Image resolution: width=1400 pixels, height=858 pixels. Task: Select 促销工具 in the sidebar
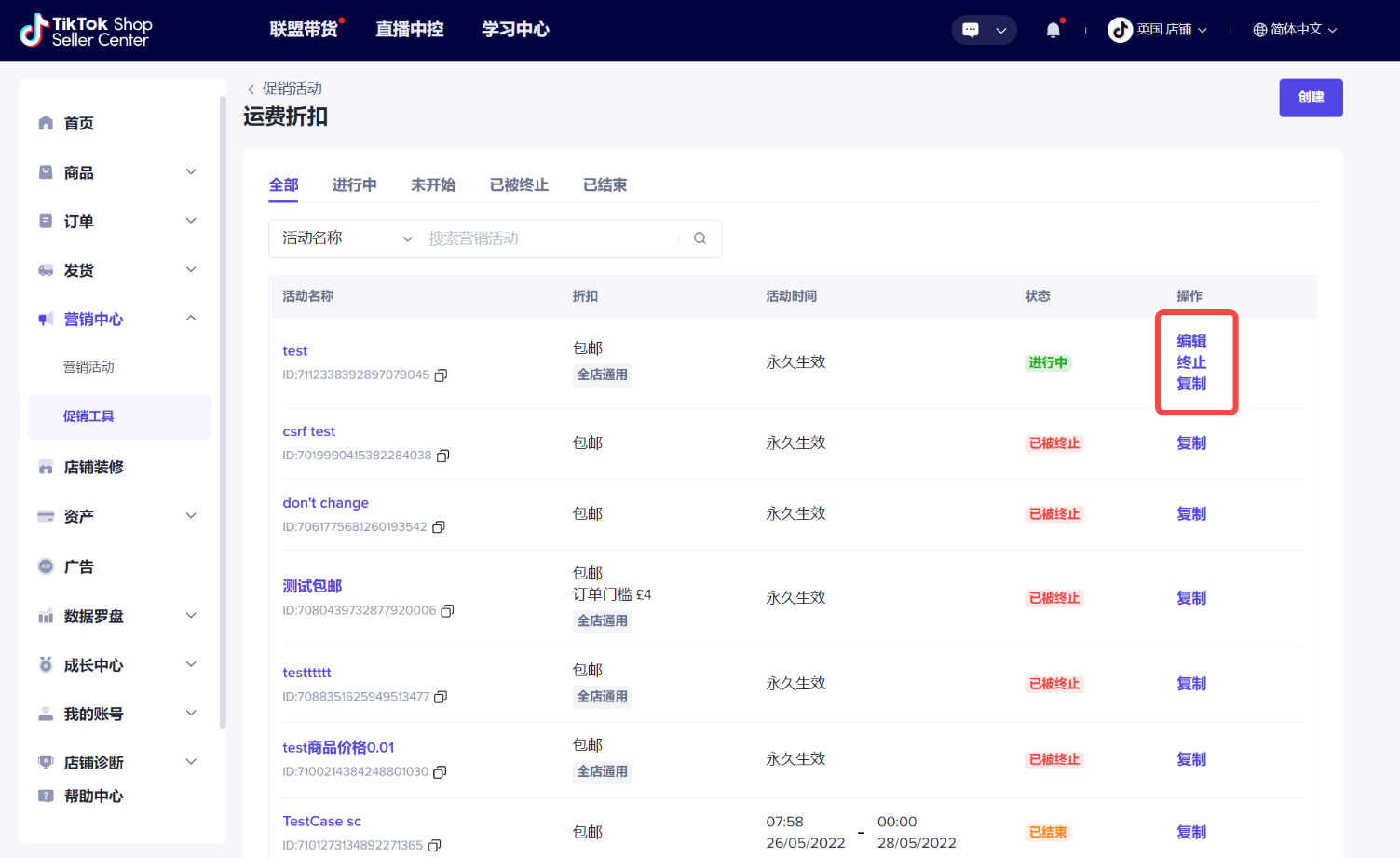[x=119, y=416]
